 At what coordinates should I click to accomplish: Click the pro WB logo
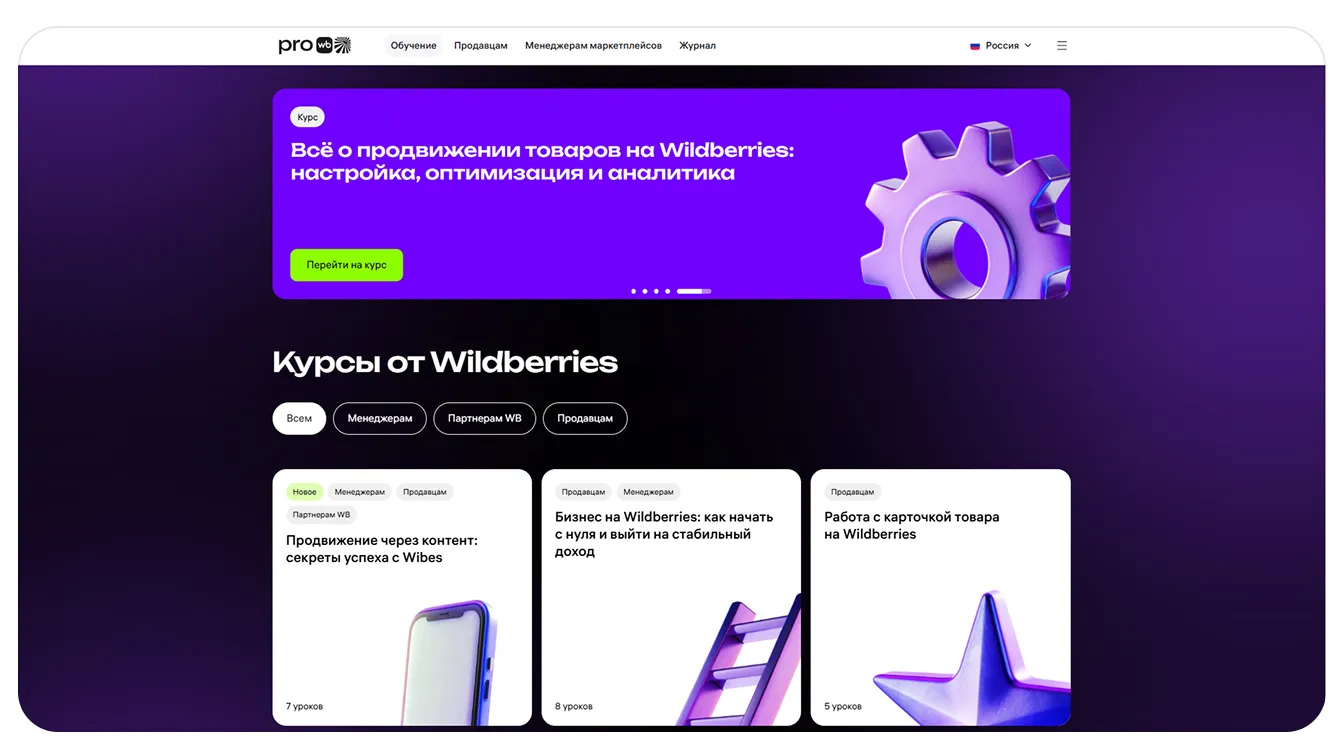click(314, 45)
